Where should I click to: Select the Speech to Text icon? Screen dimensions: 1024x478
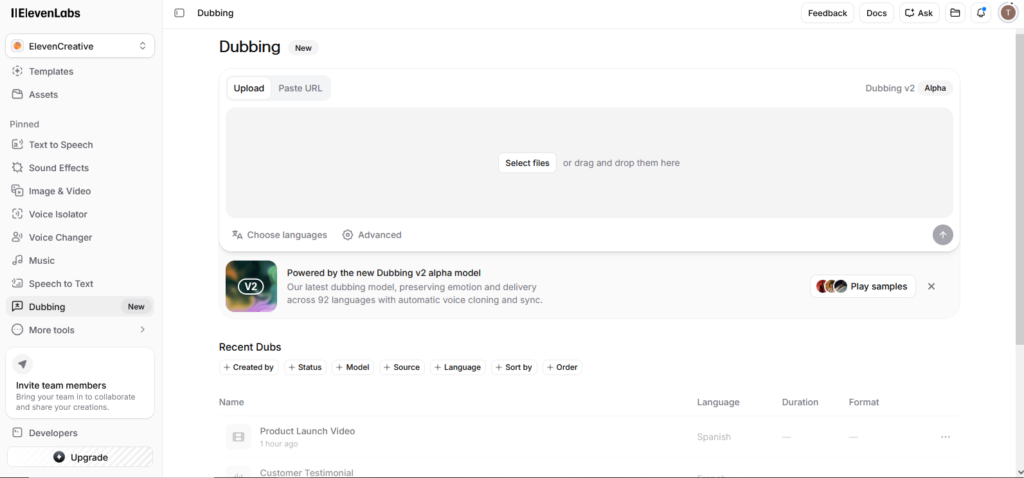point(18,283)
